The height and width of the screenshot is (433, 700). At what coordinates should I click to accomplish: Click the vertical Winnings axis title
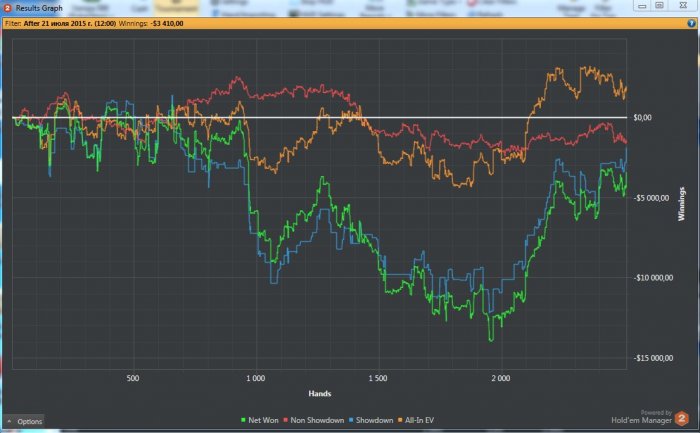pyautogui.click(x=683, y=203)
